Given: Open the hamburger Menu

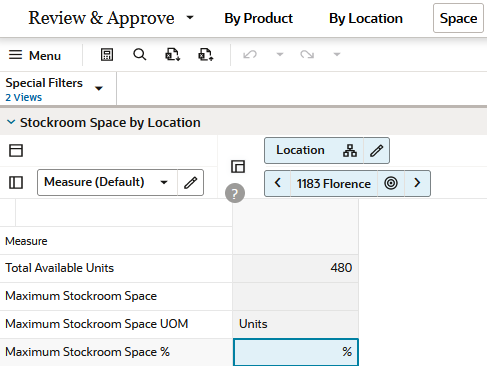Looking at the screenshot, I should point(35,55).
